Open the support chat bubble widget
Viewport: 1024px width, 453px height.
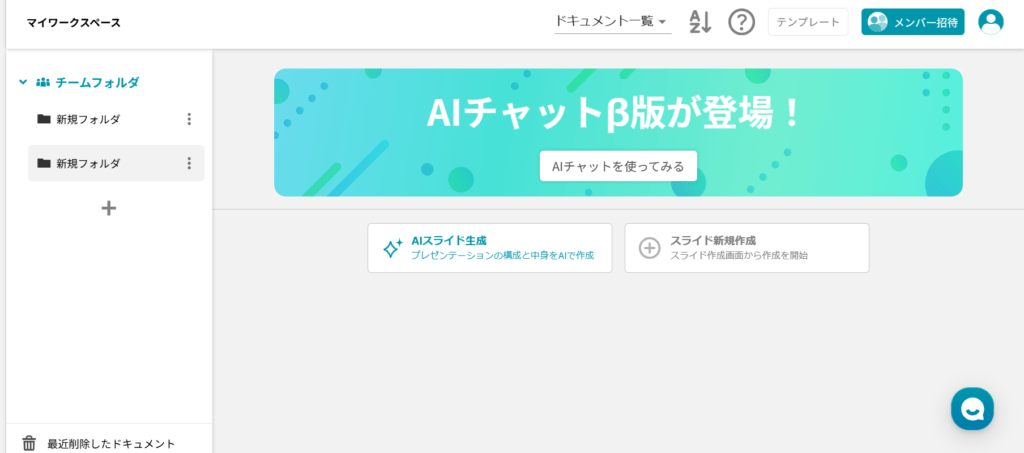[x=971, y=408]
